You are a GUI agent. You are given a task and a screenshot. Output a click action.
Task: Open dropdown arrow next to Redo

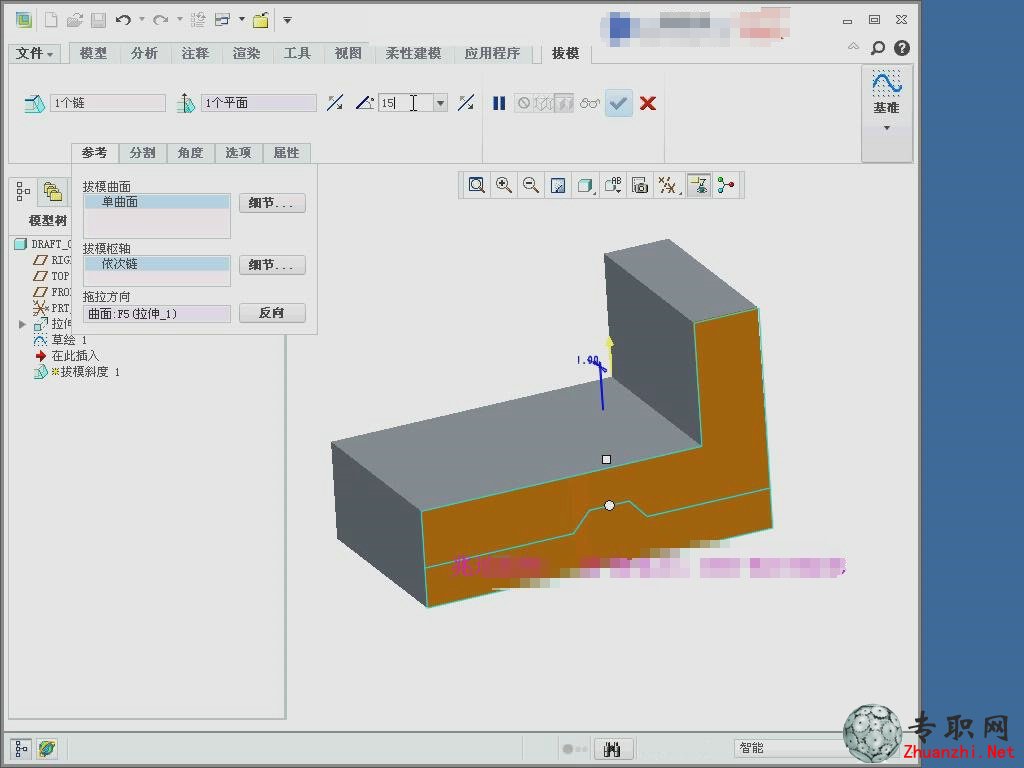click(x=180, y=20)
